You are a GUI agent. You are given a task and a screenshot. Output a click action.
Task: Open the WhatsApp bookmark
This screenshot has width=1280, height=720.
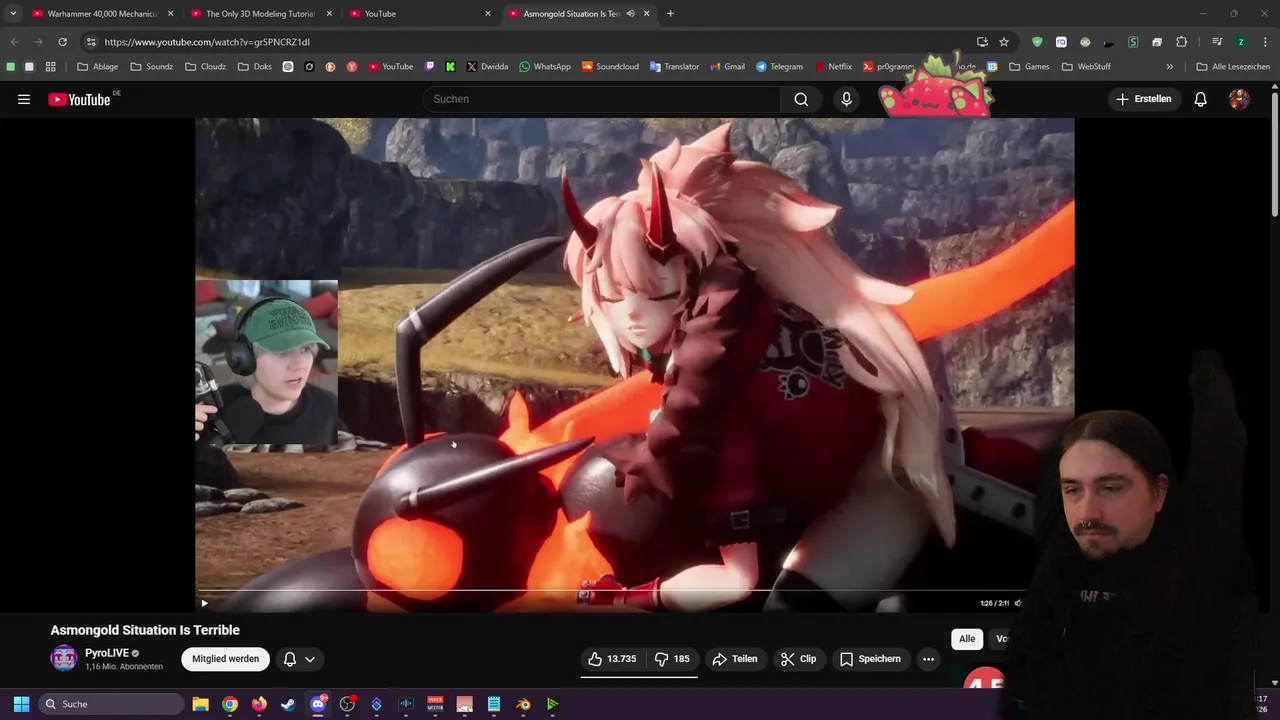tap(545, 67)
